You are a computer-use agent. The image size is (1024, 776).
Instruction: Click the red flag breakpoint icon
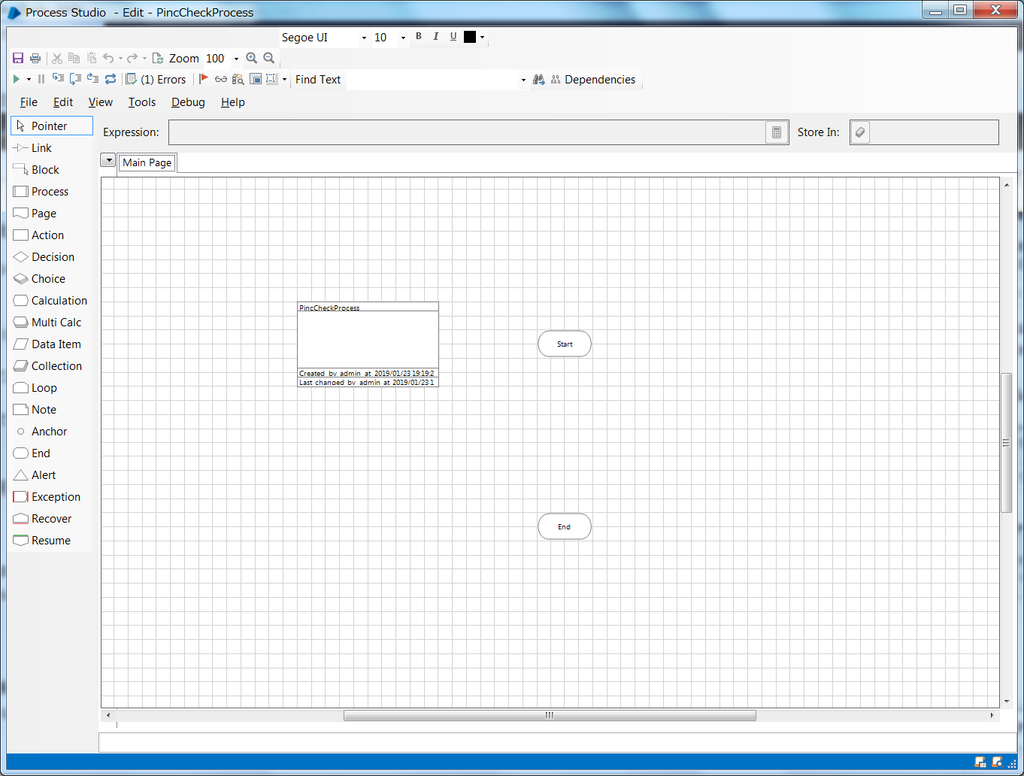pos(203,79)
